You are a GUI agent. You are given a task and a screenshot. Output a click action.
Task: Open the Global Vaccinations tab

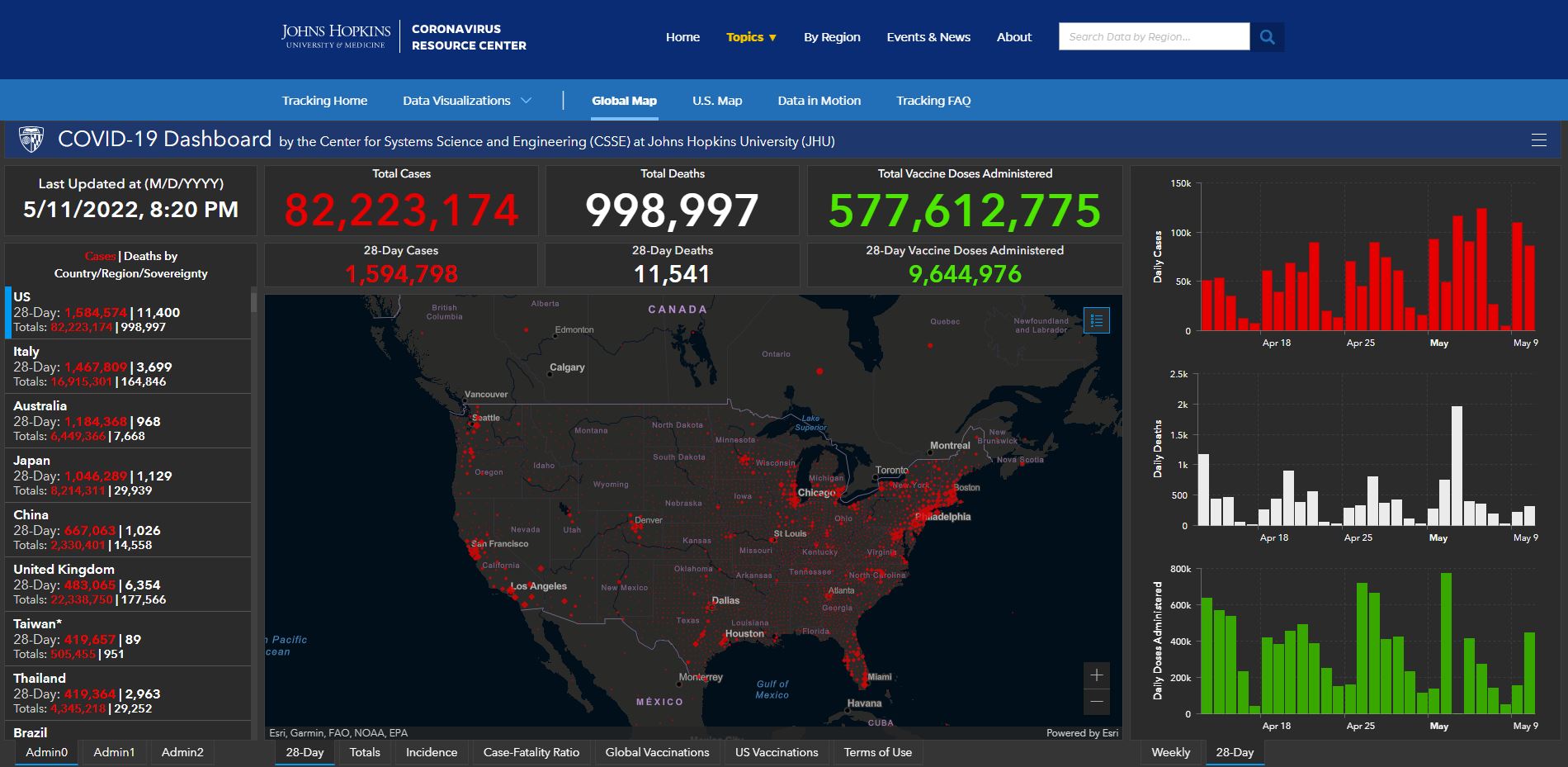coord(657,752)
